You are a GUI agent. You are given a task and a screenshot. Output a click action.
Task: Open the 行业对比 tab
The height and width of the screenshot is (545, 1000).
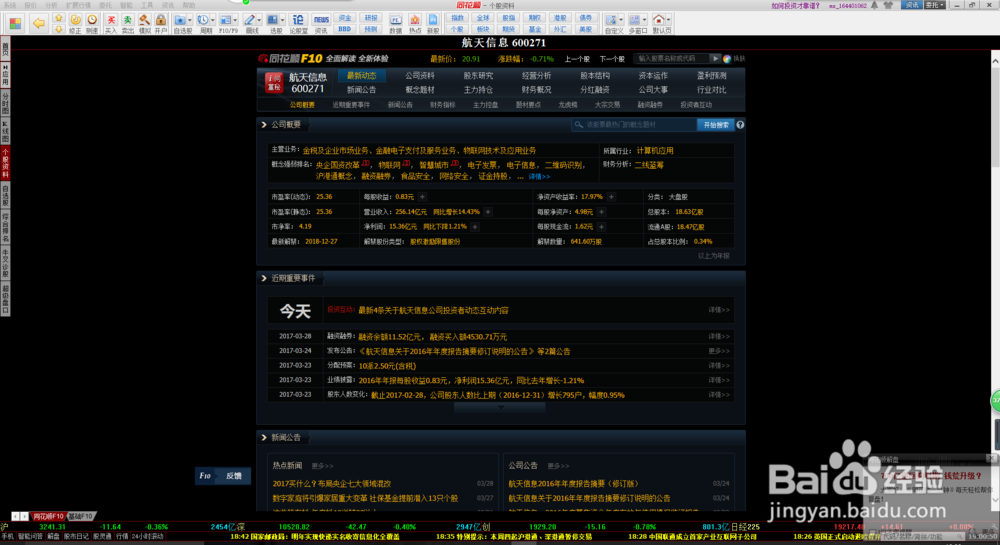(x=712, y=90)
